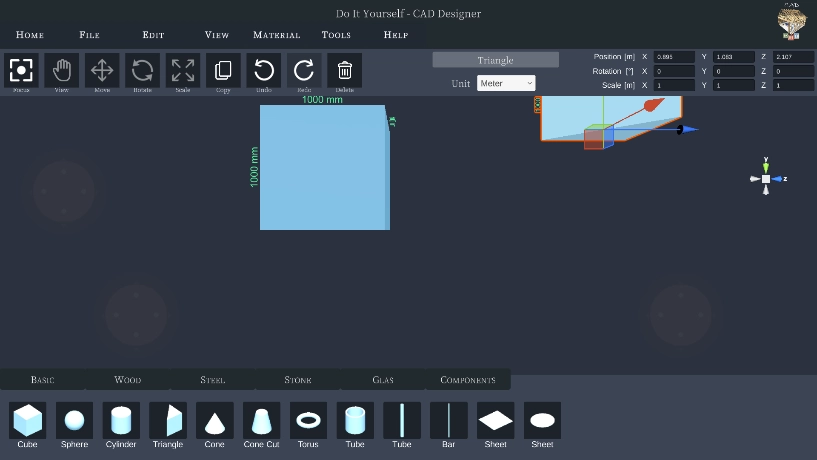Activate the Rotate tool

coord(142,70)
